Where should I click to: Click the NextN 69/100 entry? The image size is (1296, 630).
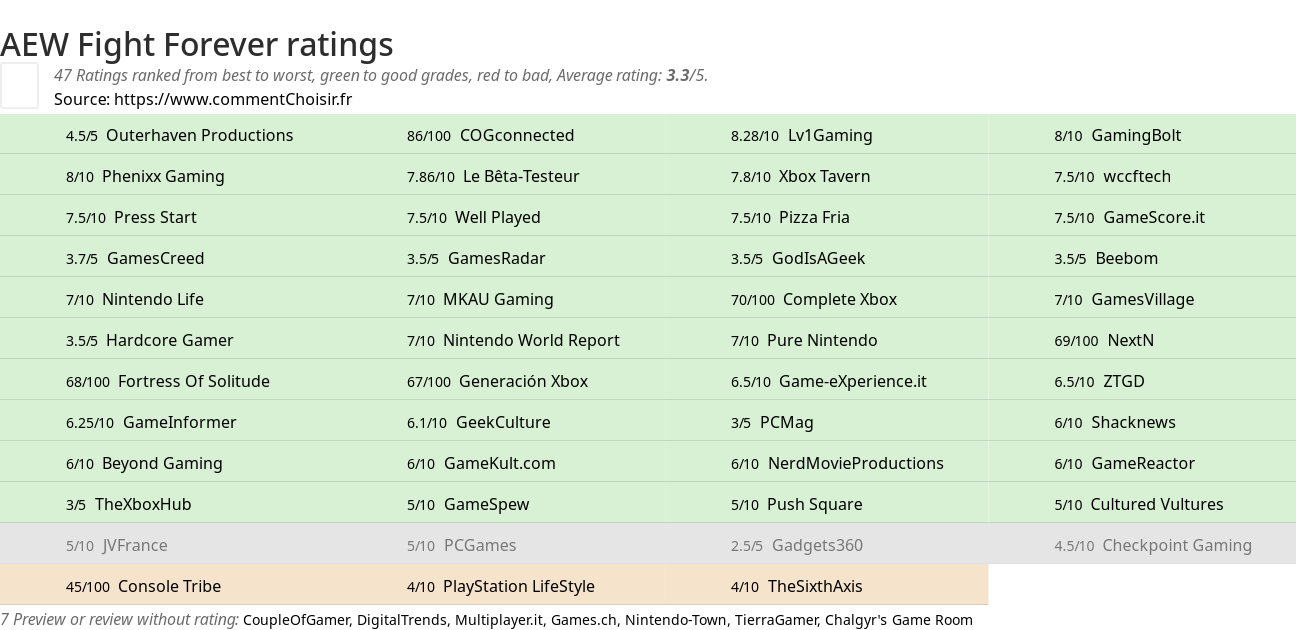pos(1104,340)
